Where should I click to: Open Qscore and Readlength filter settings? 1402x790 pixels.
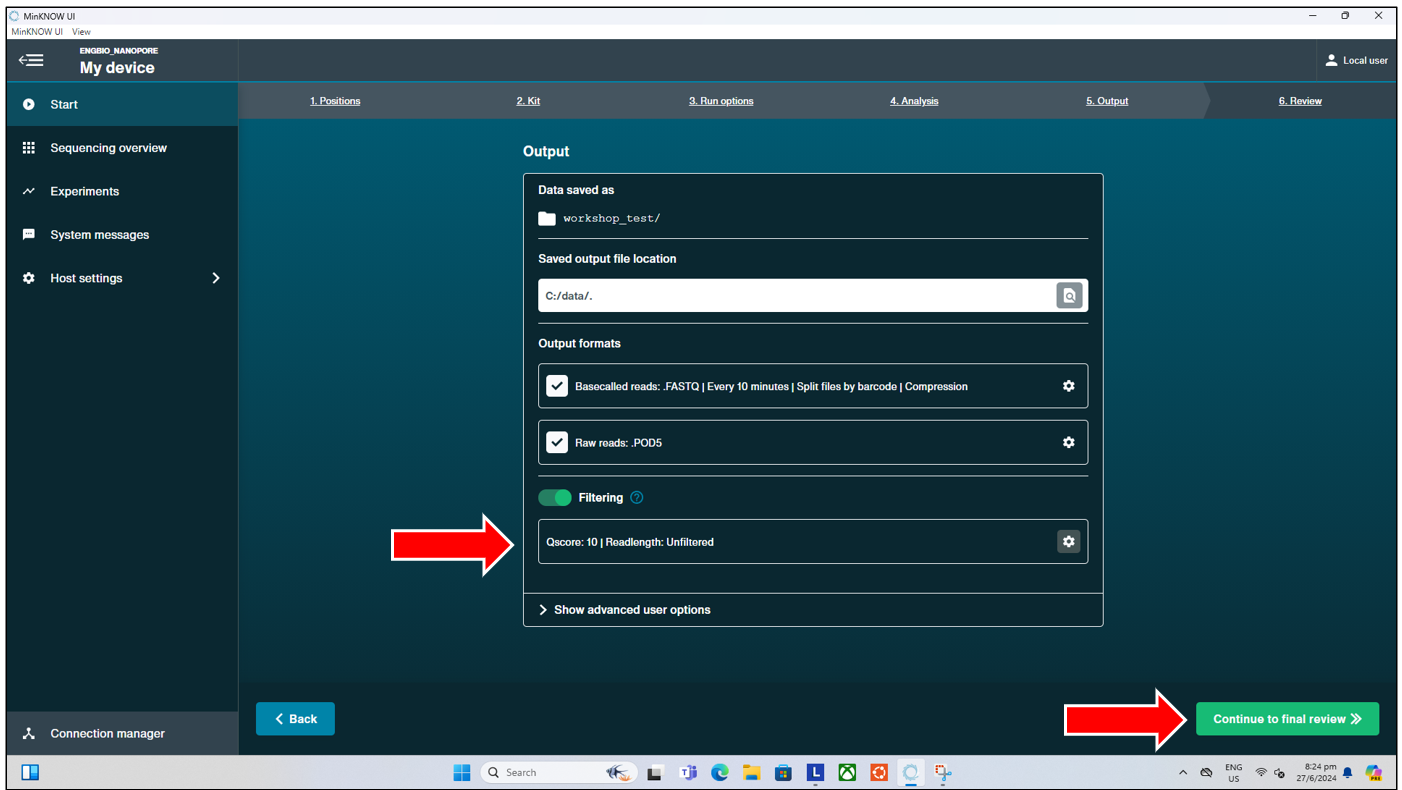point(1069,541)
